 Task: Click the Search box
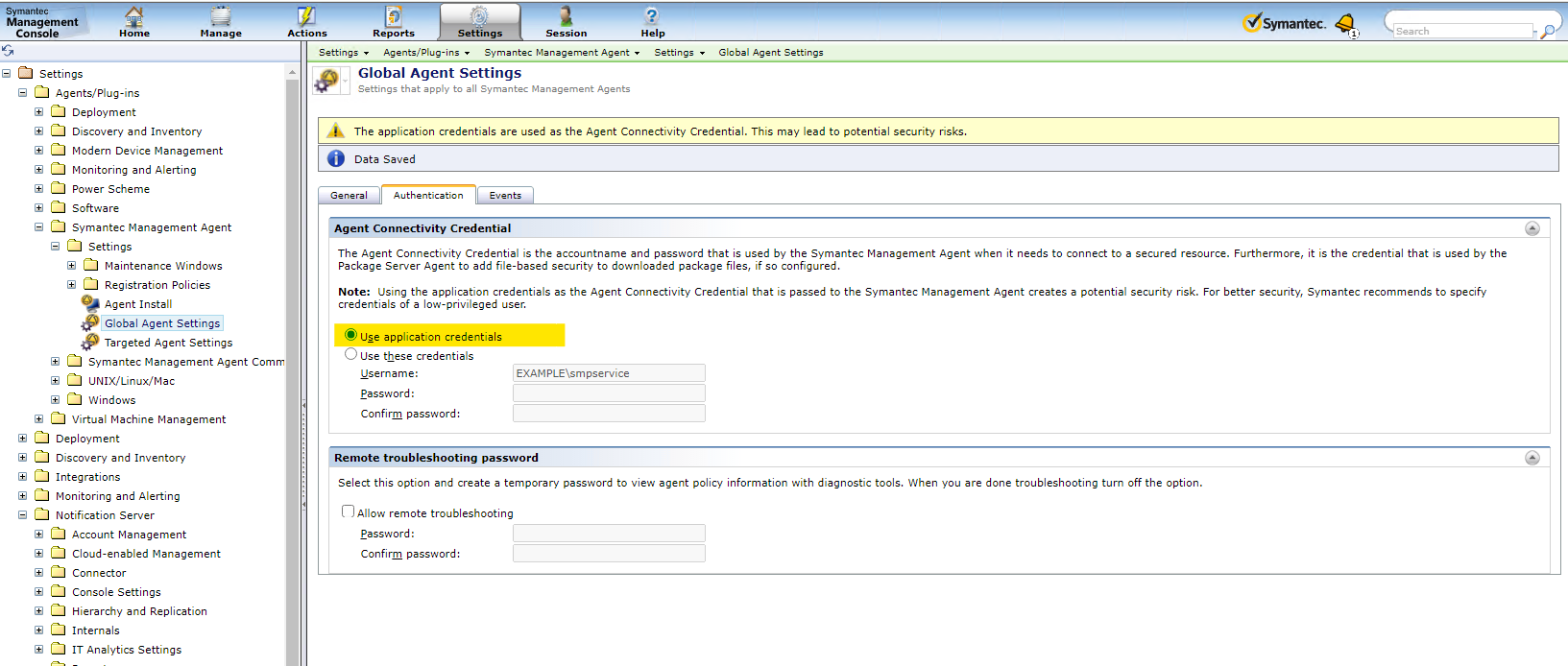[x=1463, y=31]
